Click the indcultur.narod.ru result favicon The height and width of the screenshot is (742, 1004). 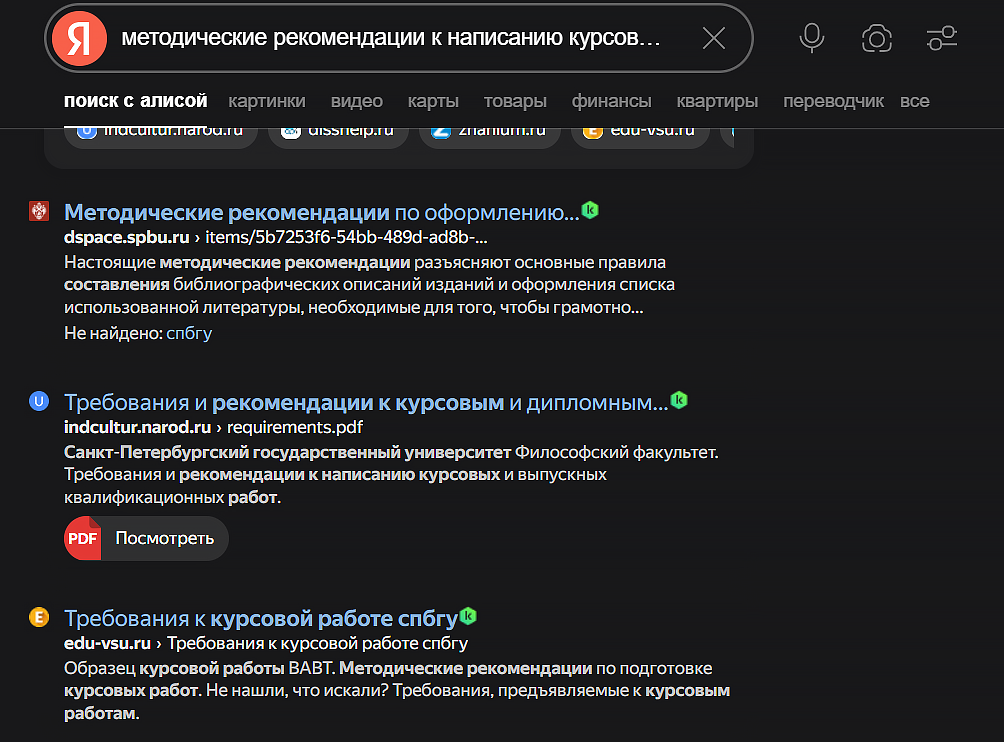click(x=39, y=400)
